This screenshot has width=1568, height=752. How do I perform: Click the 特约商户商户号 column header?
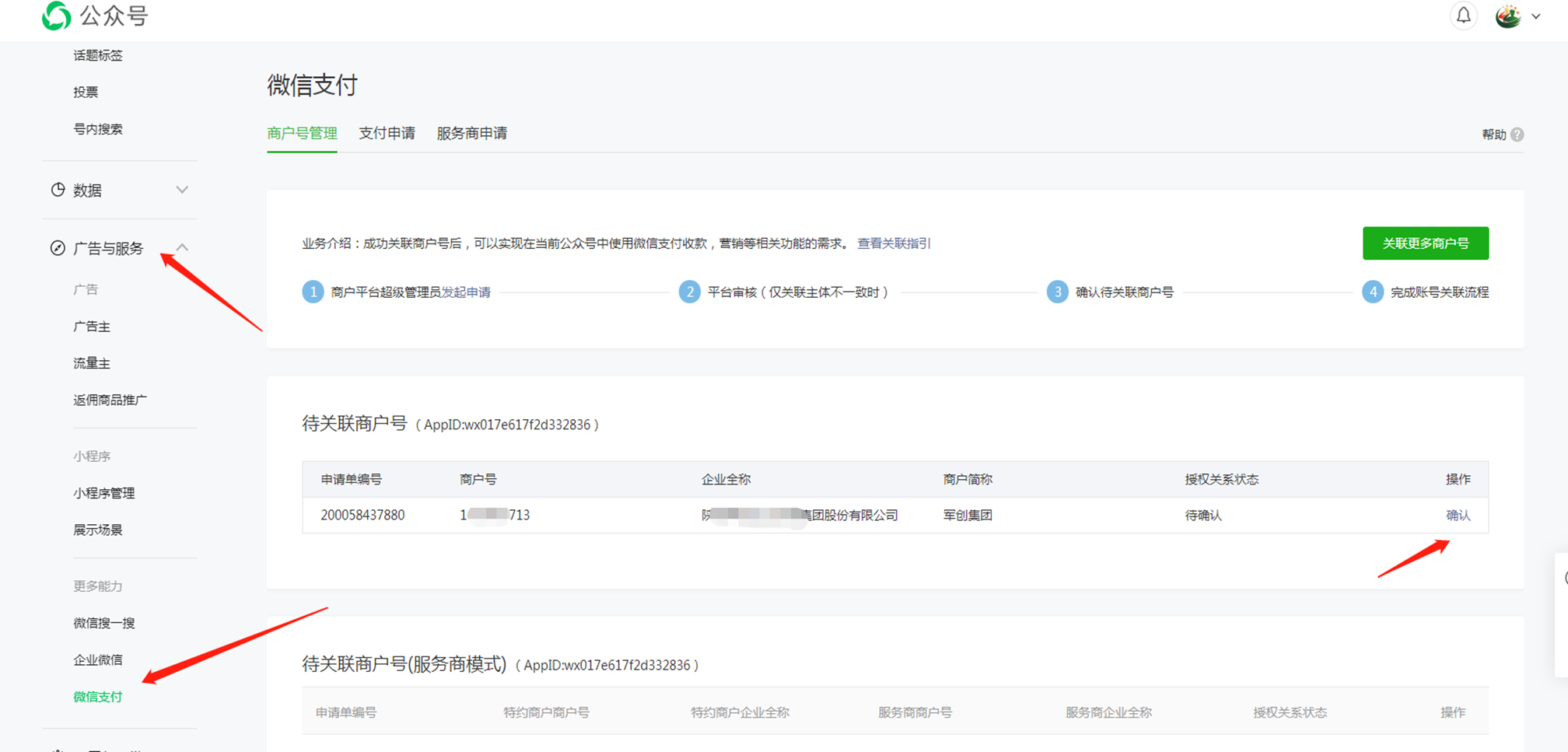pos(546,712)
